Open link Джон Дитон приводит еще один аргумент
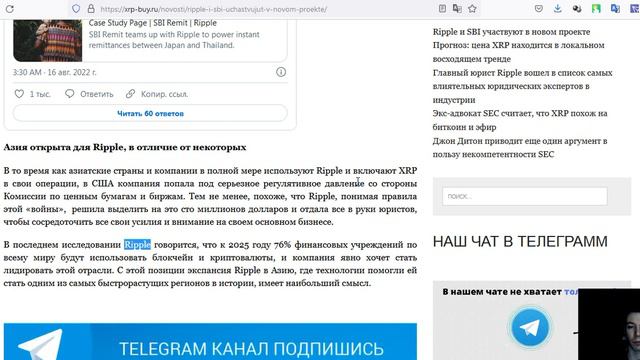Image resolution: width=640 pixels, height=360 pixels. point(520,147)
